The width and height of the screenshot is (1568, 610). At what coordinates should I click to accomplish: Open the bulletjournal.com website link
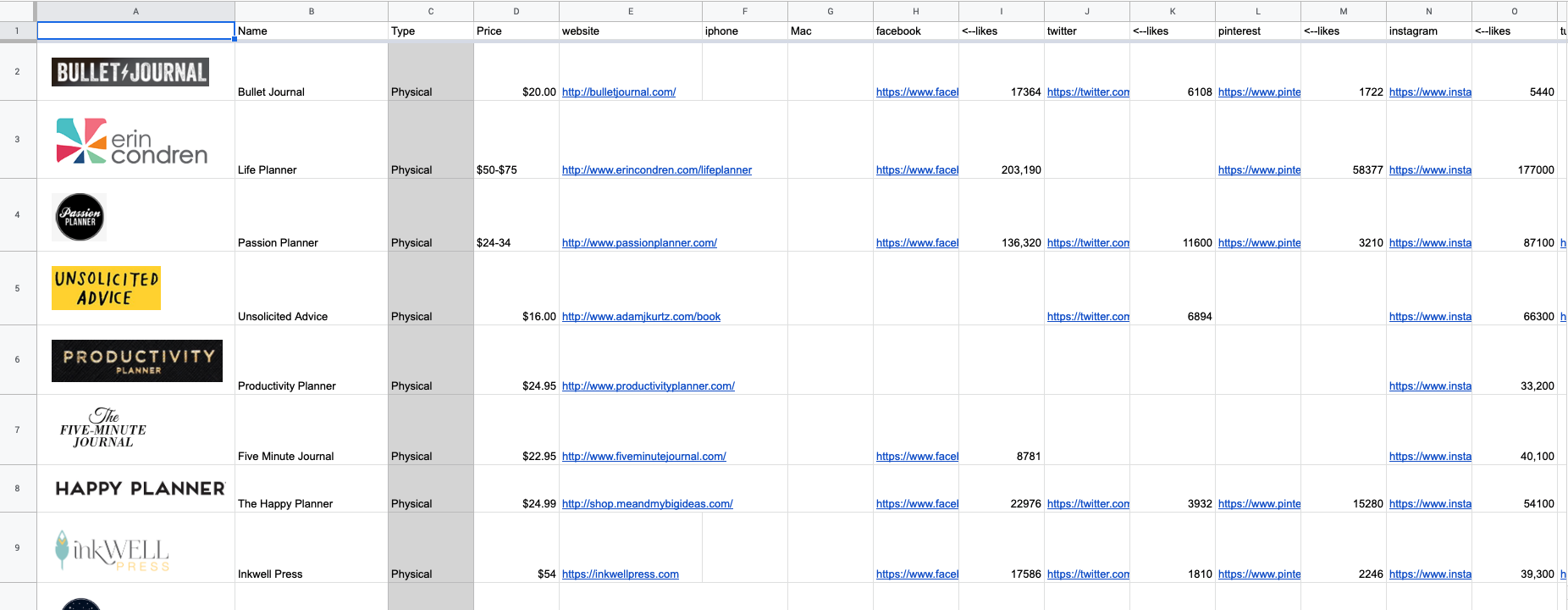pyautogui.click(x=618, y=92)
